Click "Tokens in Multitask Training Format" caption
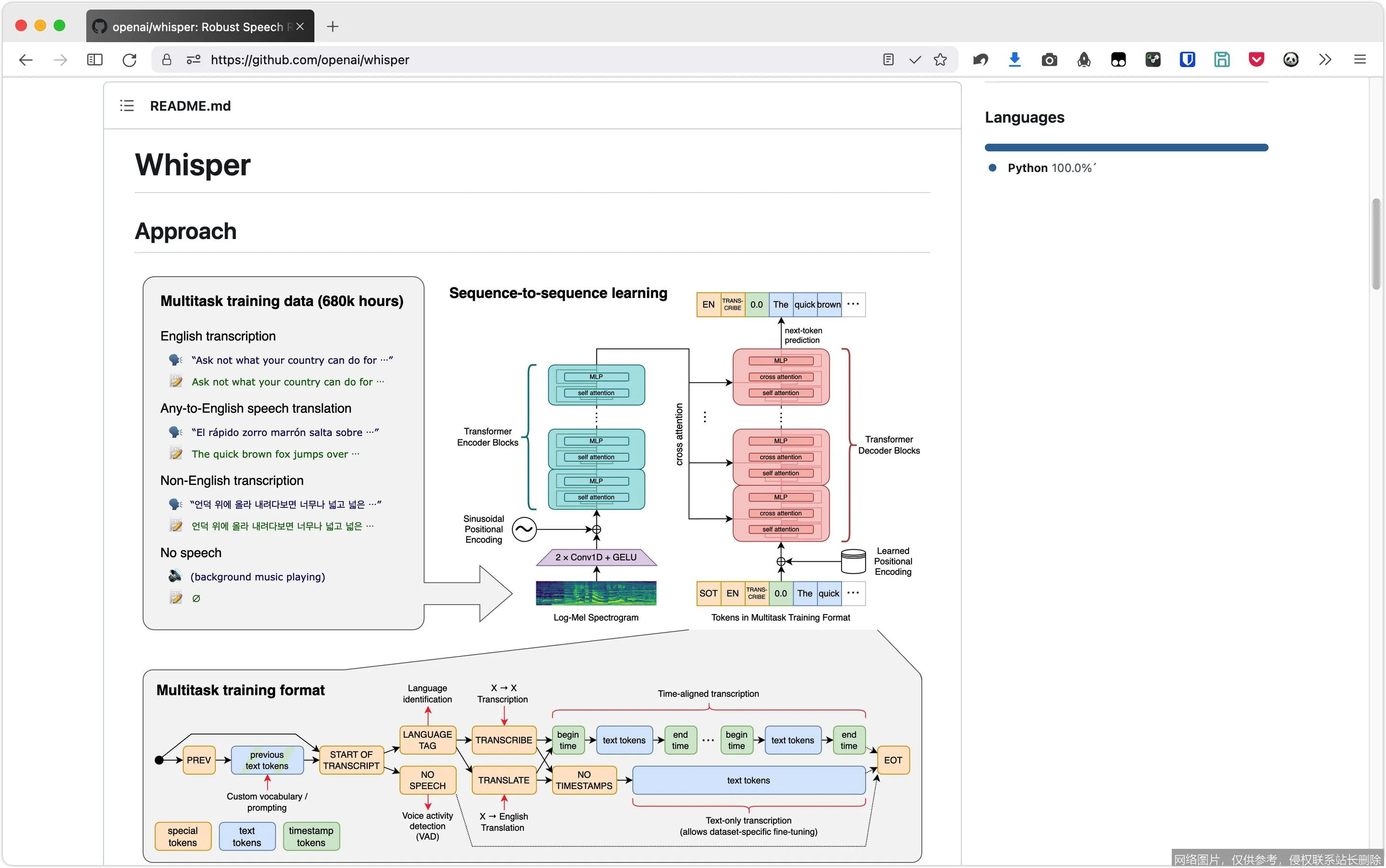Screen dimensions: 1386x868 tap(780, 617)
